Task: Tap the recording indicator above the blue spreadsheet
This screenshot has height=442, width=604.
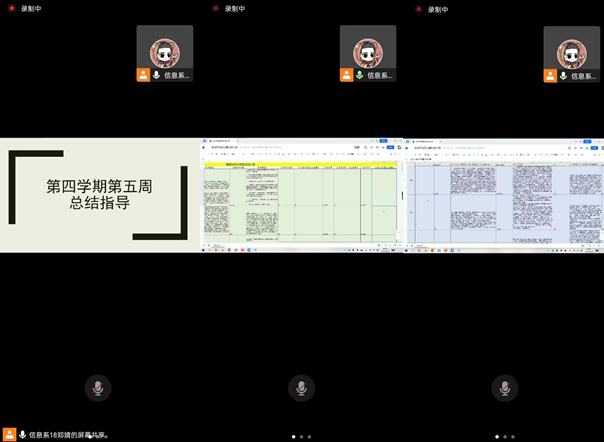Action: (418, 8)
